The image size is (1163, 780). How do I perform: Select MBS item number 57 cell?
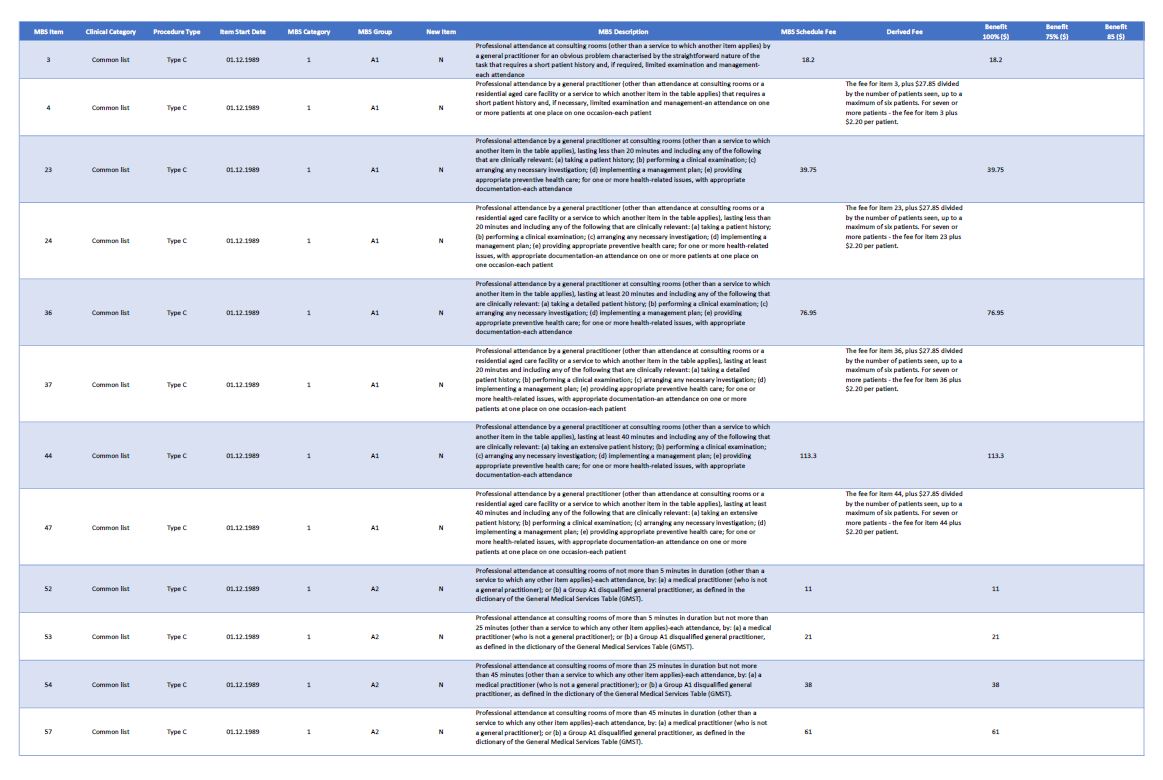[x=48, y=732]
